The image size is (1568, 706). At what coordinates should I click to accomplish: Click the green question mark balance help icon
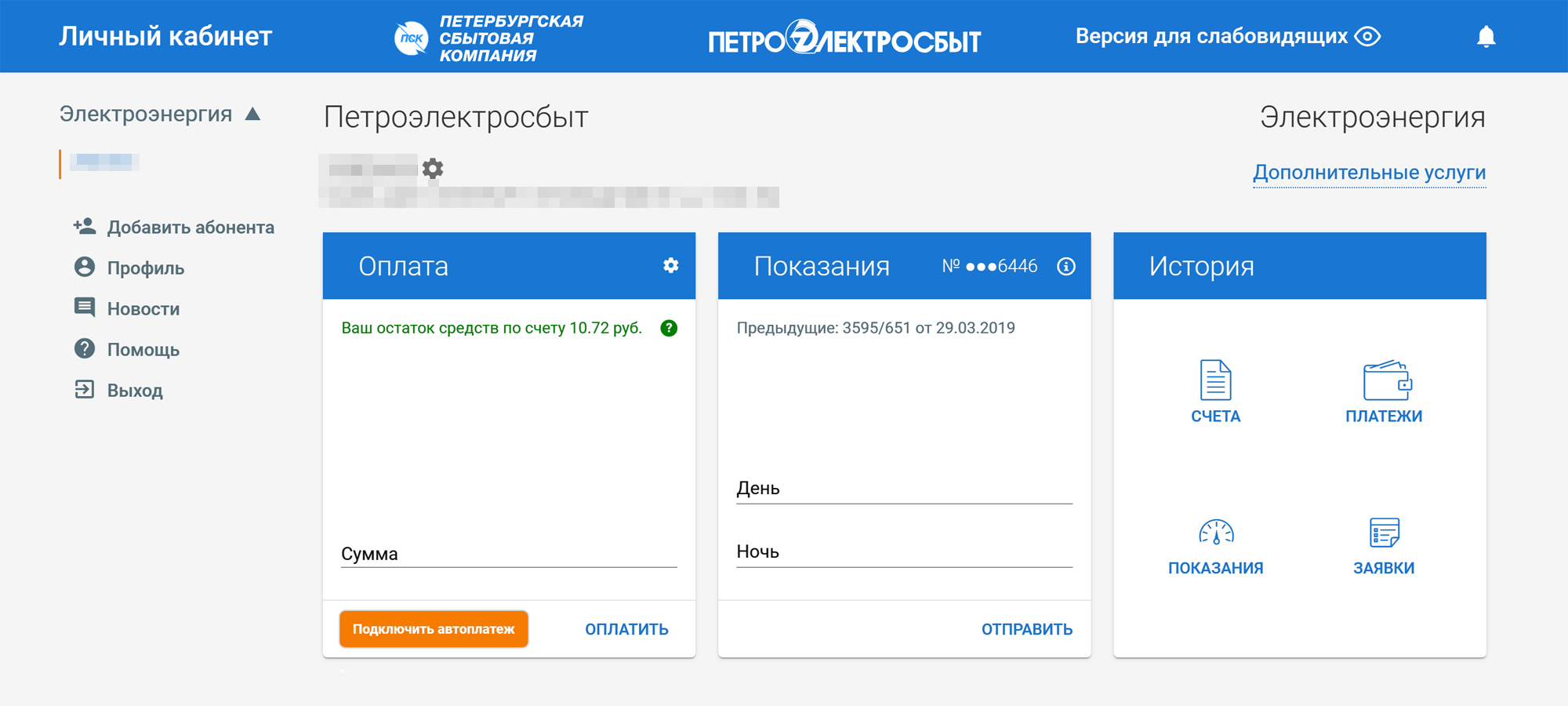coord(669,328)
